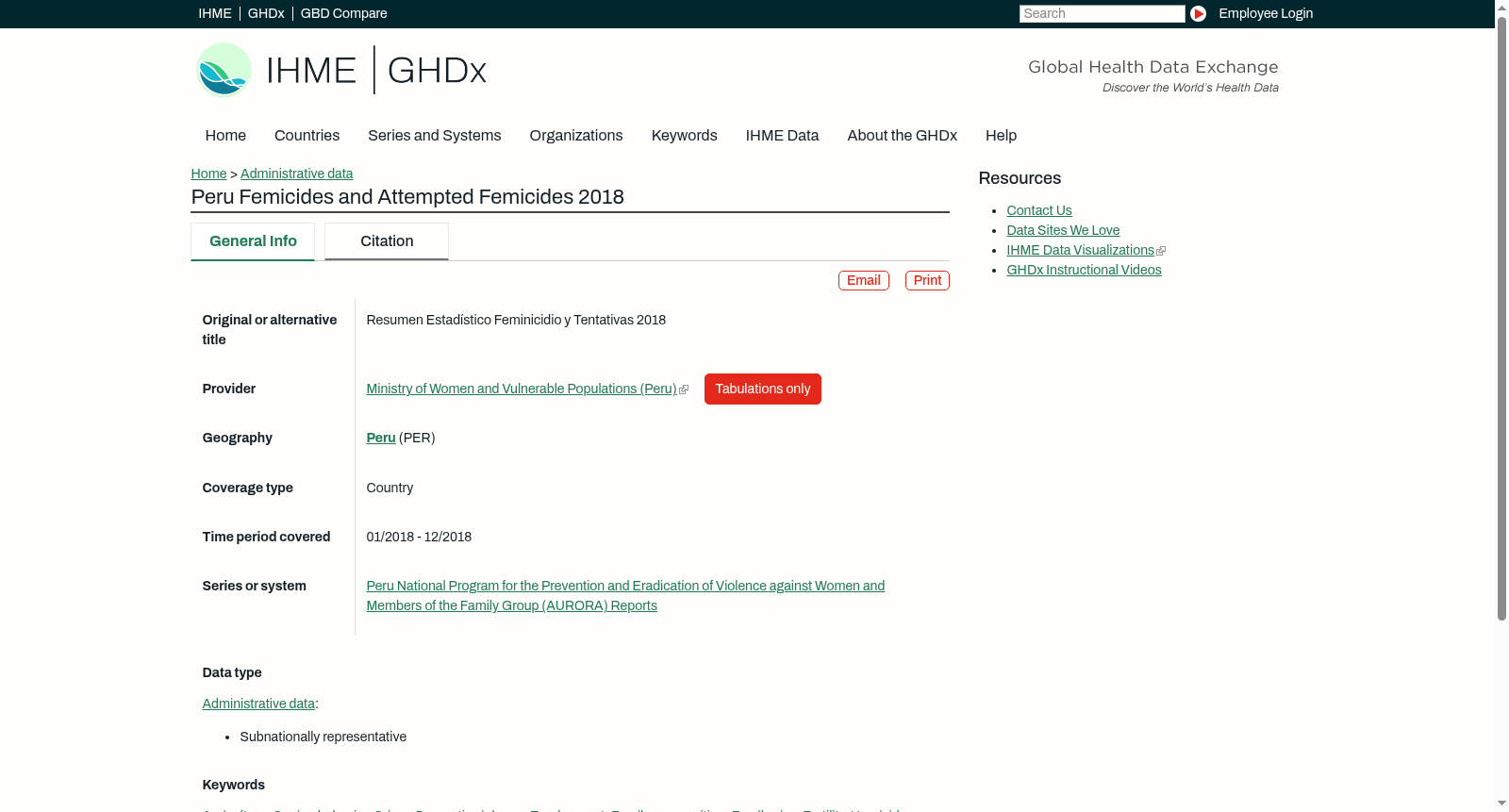
Task: Open Data Sites We Love link
Action: tap(1063, 230)
